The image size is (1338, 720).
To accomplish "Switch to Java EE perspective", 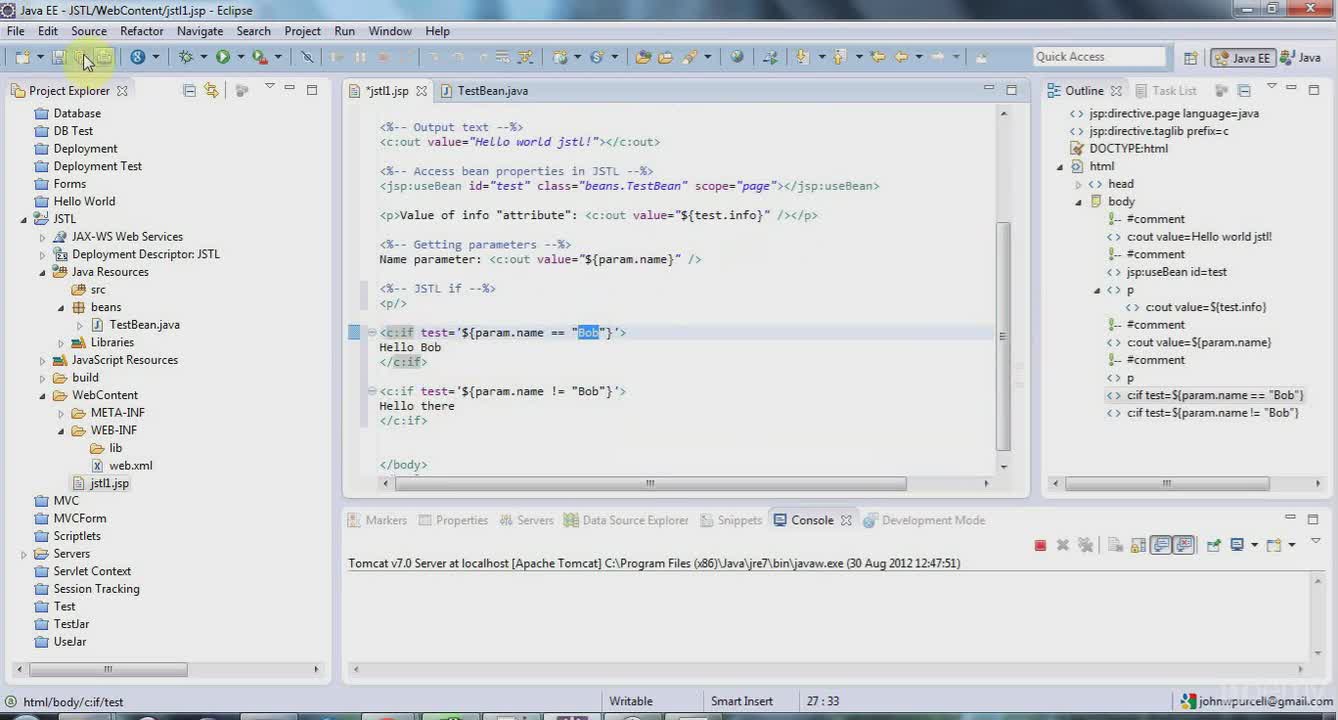I will coord(1243,58).
